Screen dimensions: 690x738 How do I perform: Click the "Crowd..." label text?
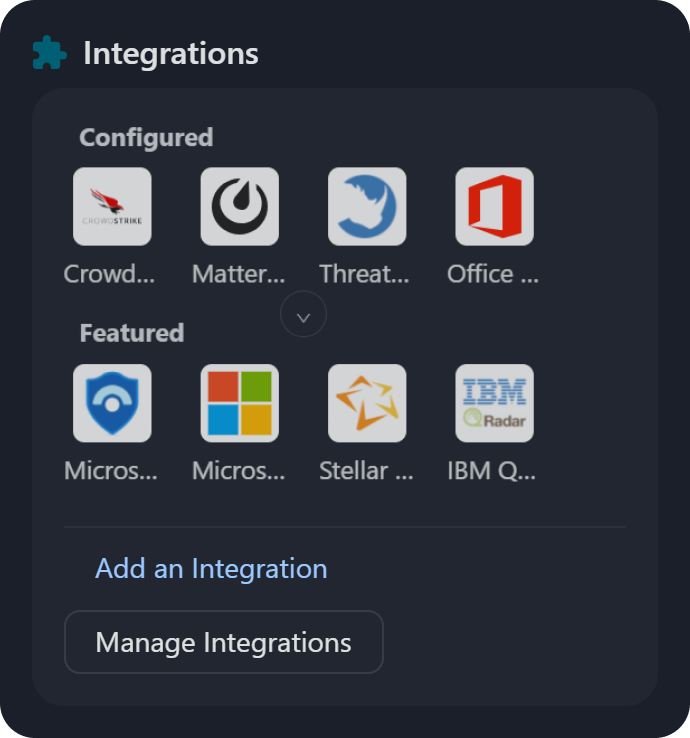point(110,274)
